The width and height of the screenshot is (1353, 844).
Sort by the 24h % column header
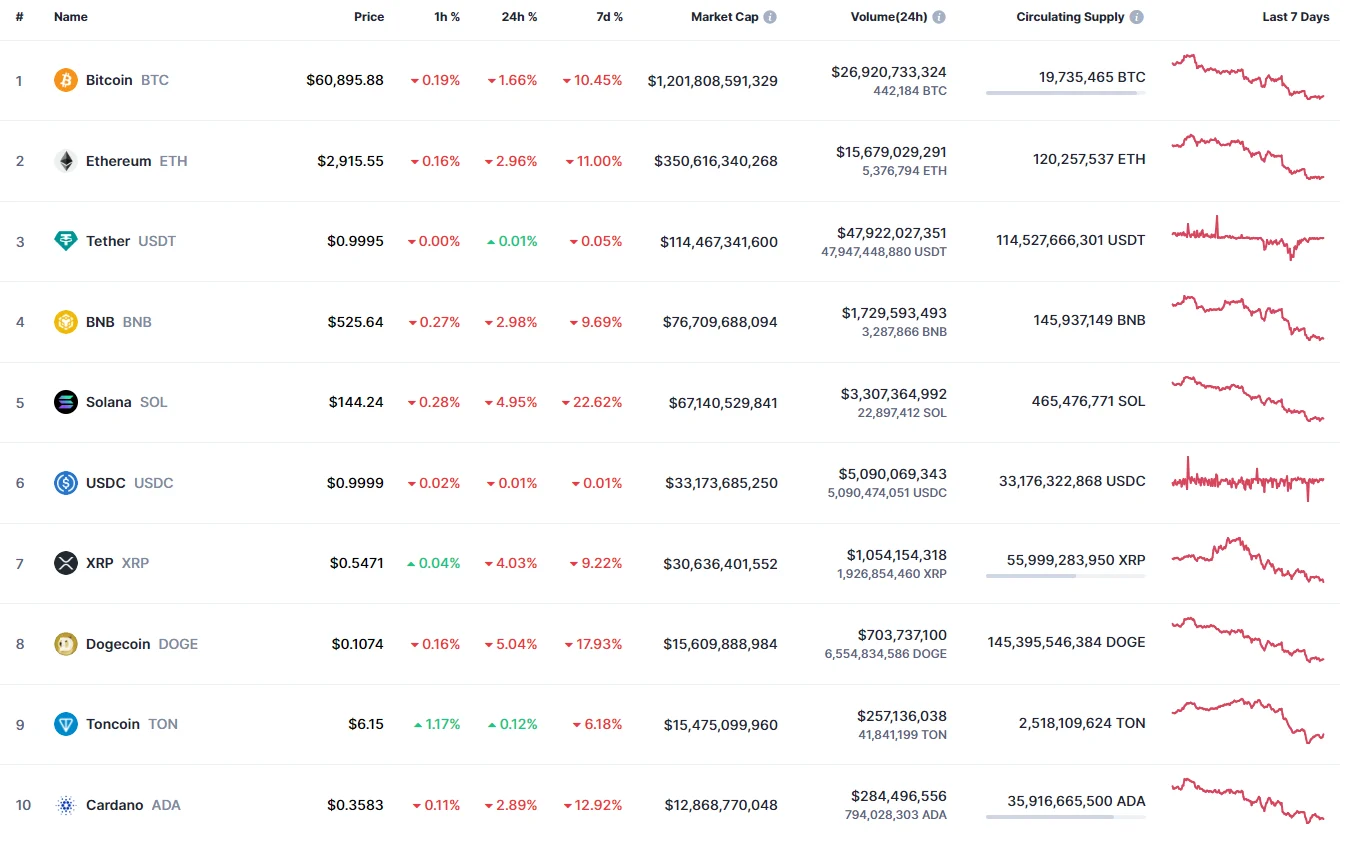click(x=519, y=17)
